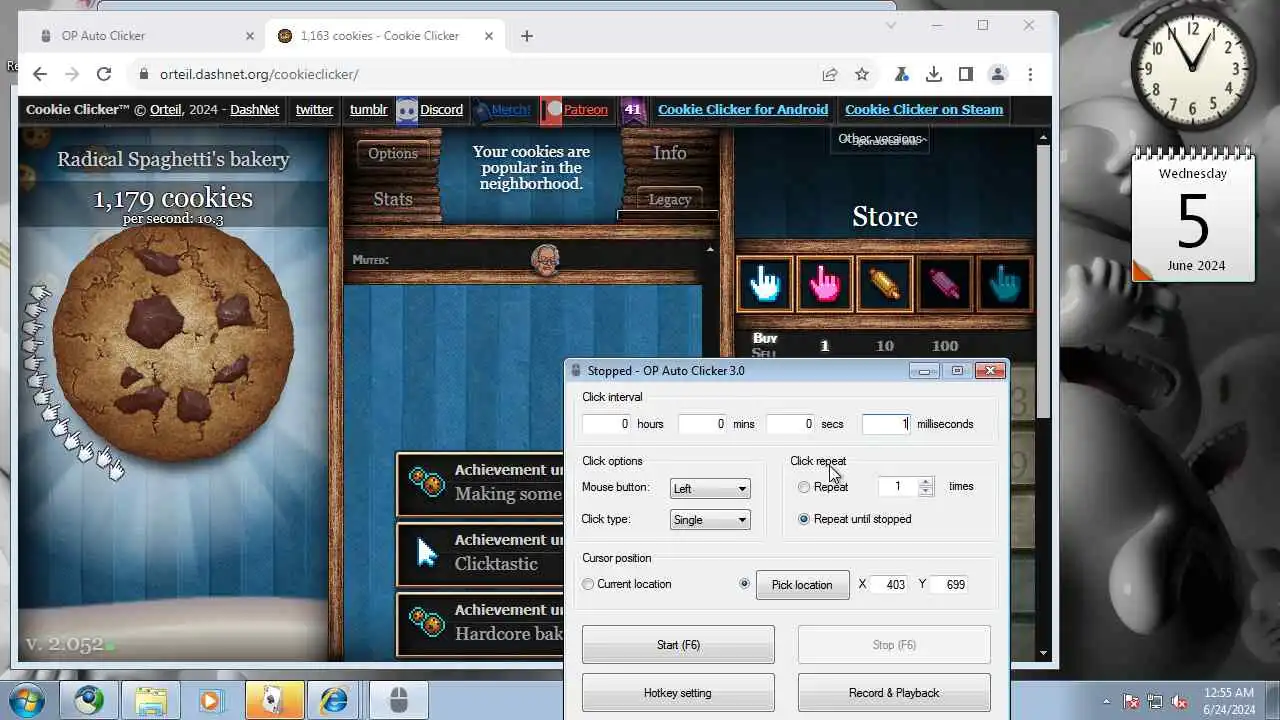
Task: Open the Legacy menu
Action: click(670, 199)
